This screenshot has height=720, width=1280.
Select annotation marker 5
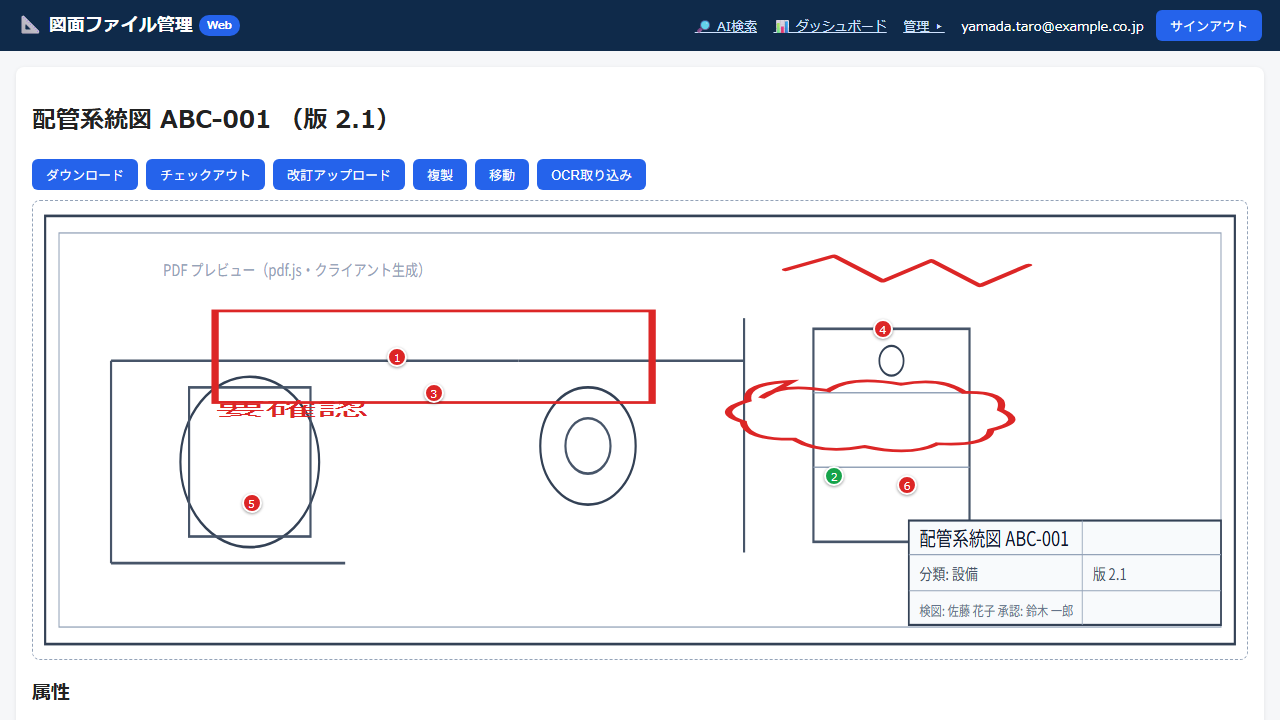[251, 503]
